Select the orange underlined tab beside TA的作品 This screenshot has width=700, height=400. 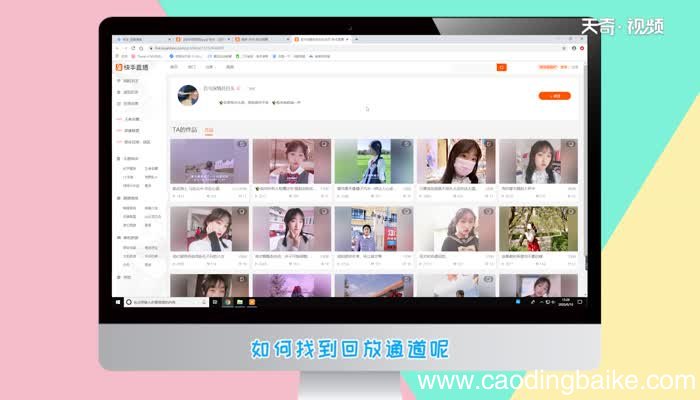pos(209,130)
